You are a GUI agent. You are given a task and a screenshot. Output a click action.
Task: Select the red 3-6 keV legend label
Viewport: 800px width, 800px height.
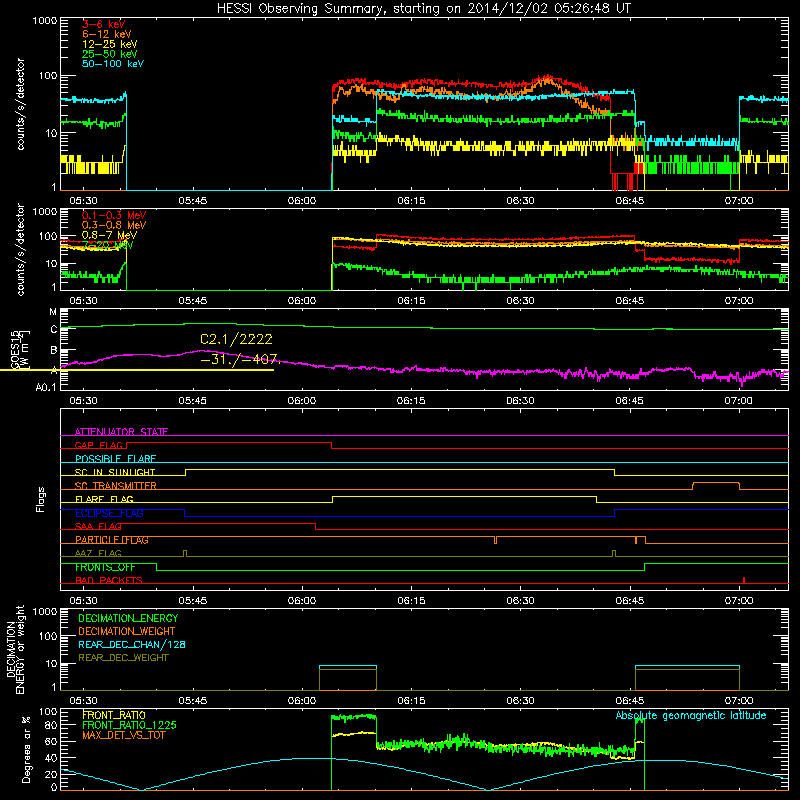click(104, 24)
